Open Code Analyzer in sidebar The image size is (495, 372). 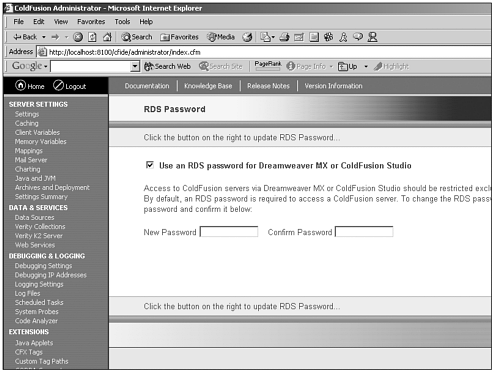coord(36,321)
